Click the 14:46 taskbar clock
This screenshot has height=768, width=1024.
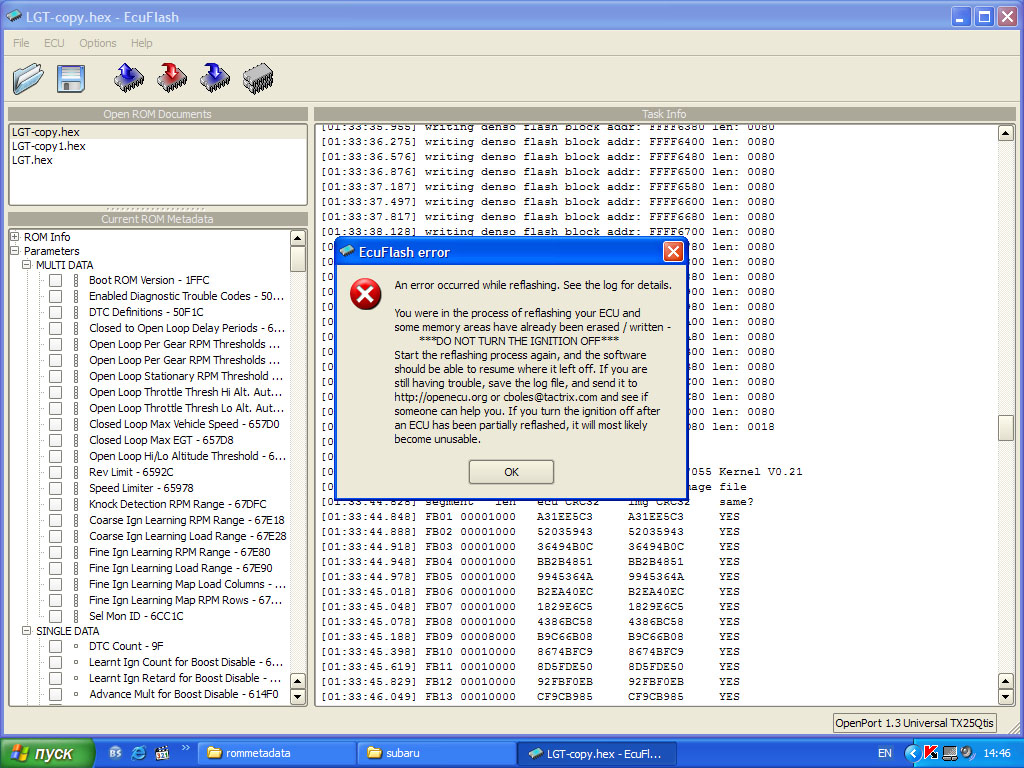tap(997, 753)
